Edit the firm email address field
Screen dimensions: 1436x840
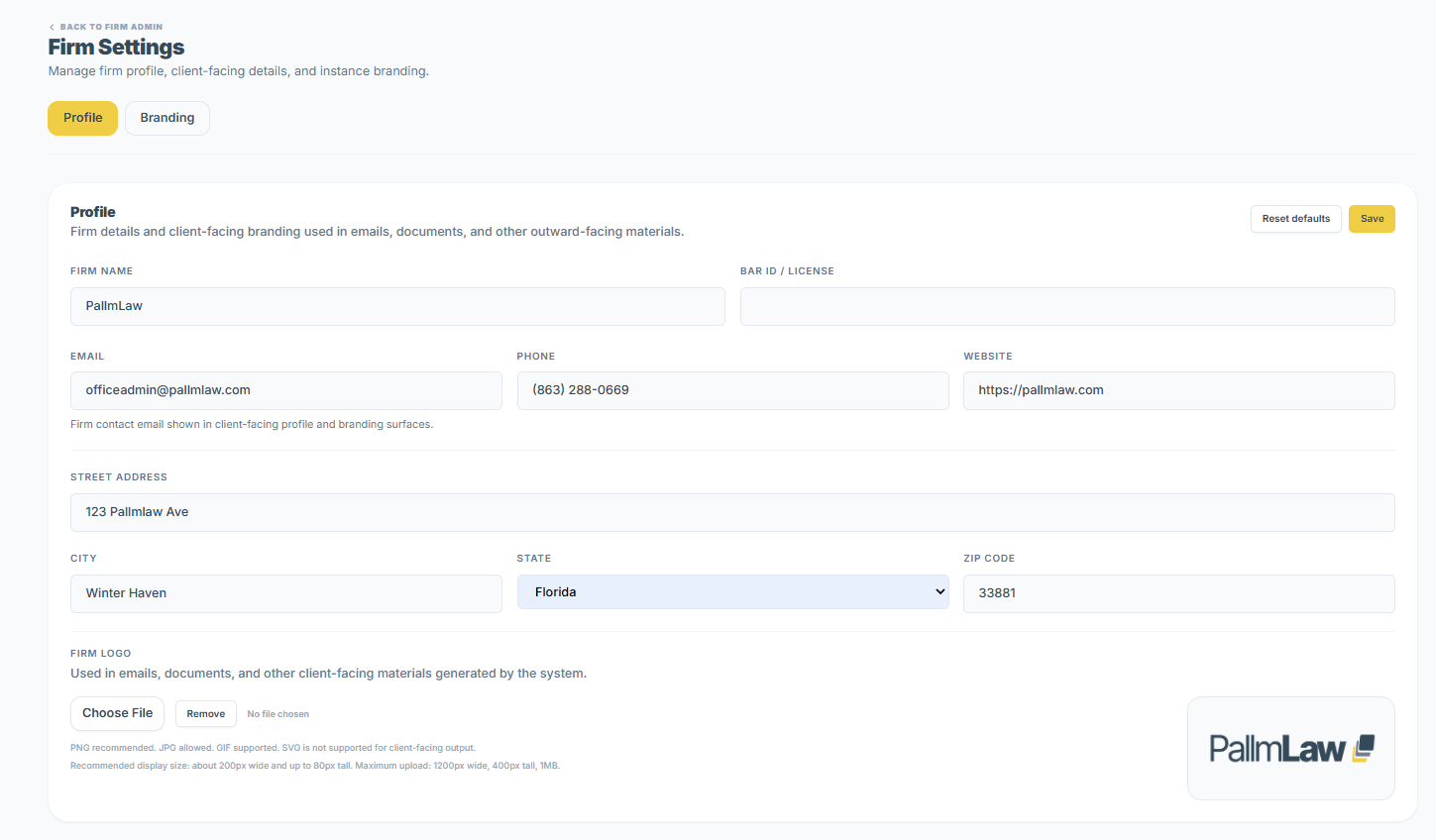tap(286, 390)
